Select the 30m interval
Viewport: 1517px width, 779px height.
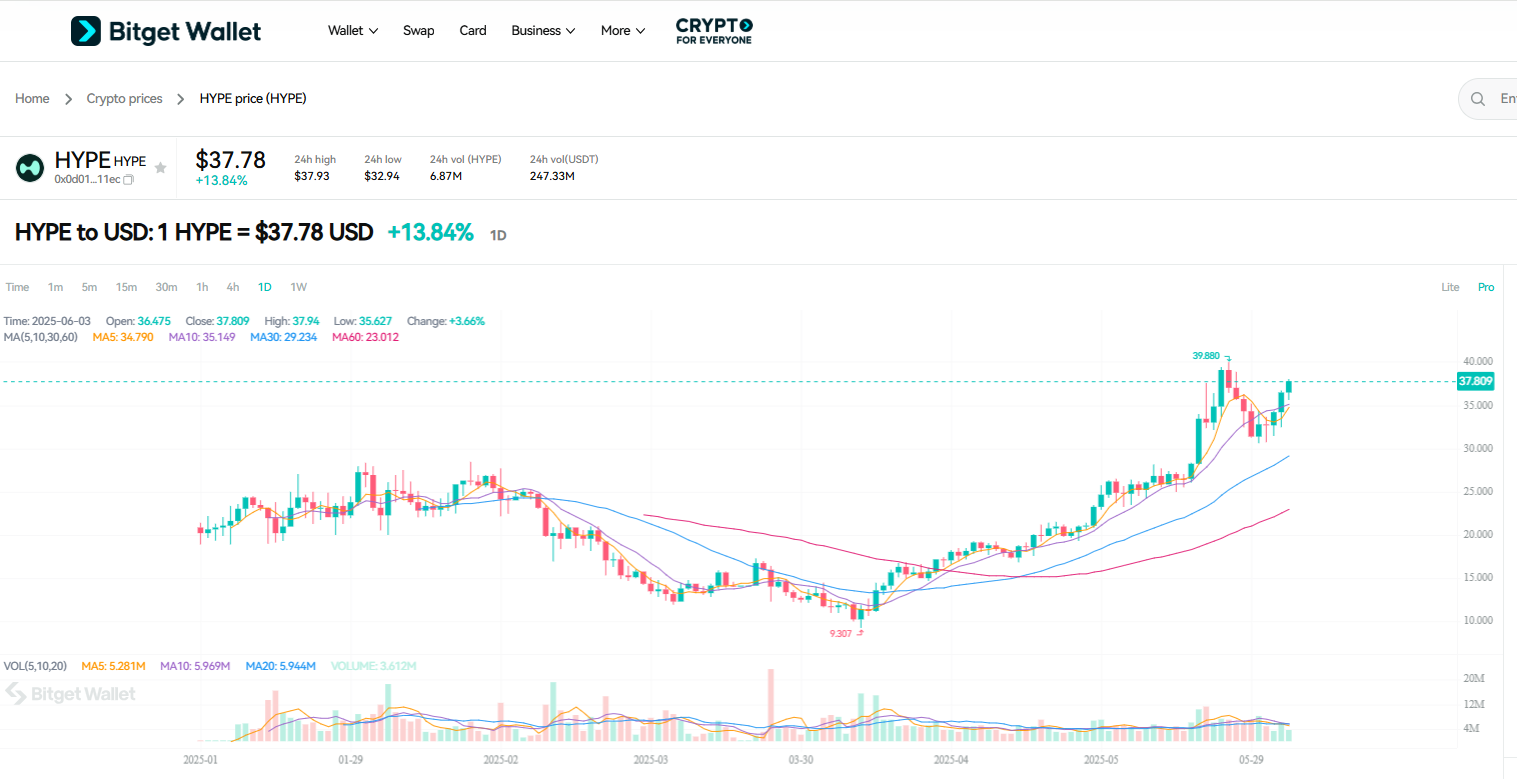166,287
